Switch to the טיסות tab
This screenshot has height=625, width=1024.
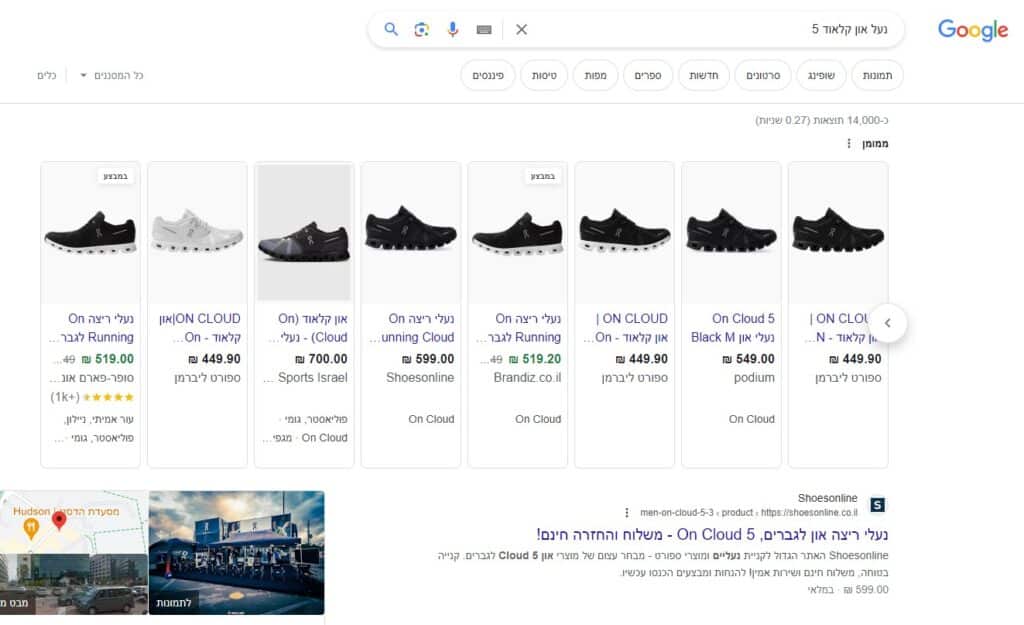[544, 75]
